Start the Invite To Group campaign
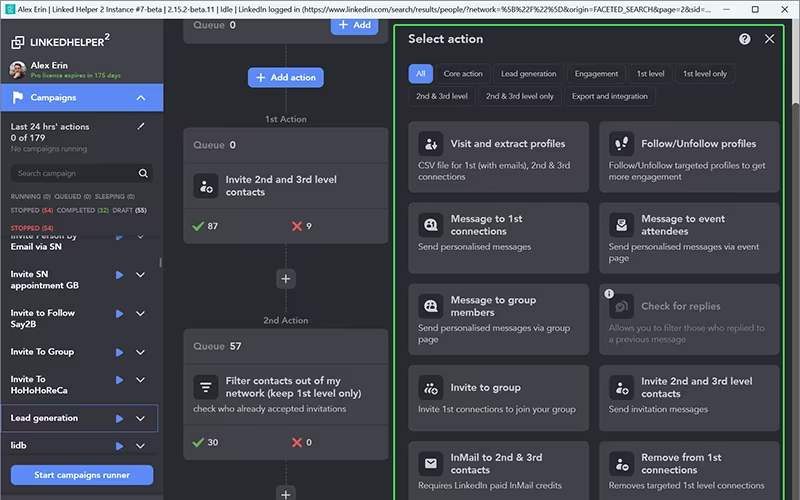The image size is (800, 500). point(119,352)
